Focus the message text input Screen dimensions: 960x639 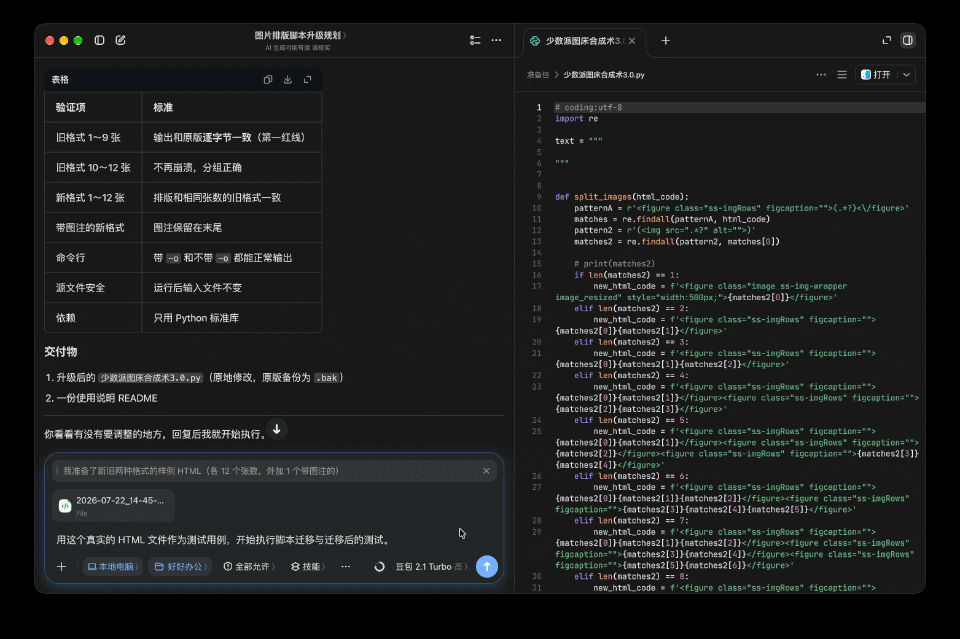click(x=273, y=540)
